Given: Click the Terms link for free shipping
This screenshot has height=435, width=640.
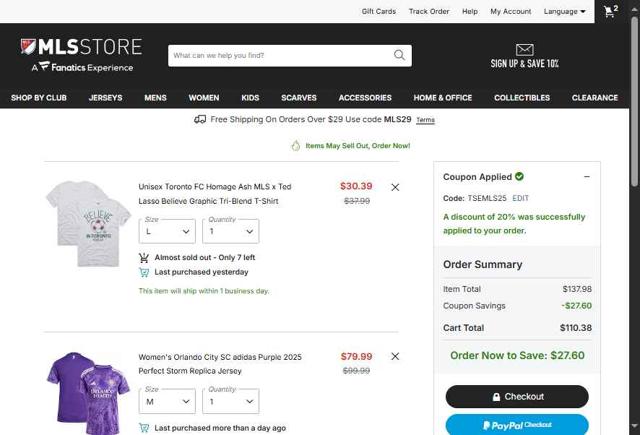Looking at the screenshot, I should pyautogui.click(x=425, y=120).
